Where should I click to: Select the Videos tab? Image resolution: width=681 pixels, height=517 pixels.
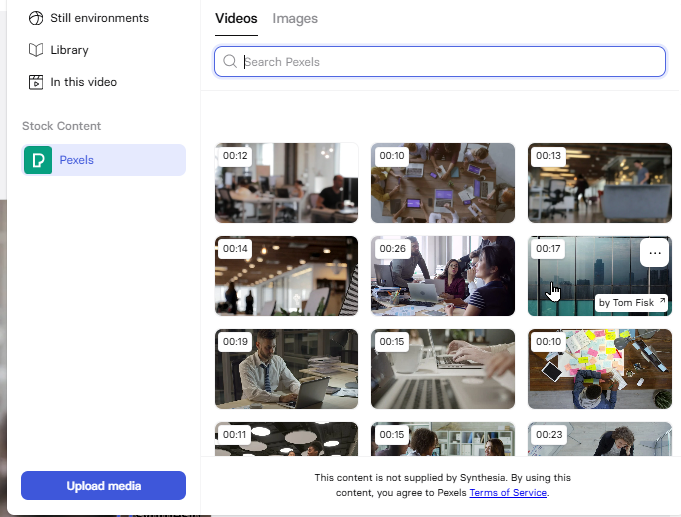236,19
